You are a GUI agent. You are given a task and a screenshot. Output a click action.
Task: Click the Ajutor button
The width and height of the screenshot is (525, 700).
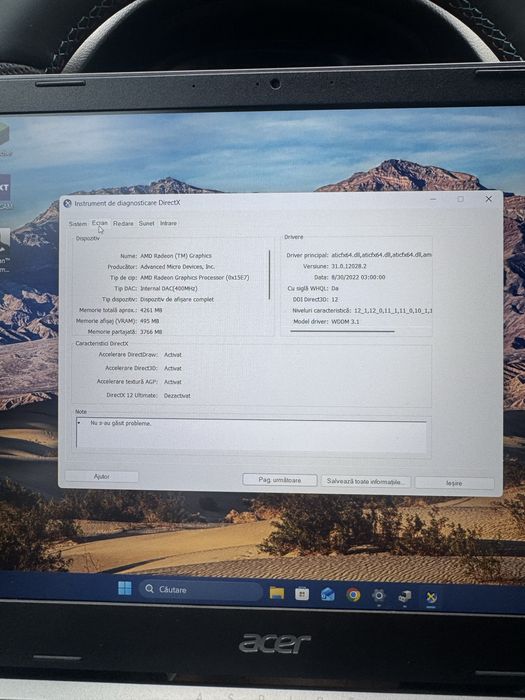[x=102, y=476]
